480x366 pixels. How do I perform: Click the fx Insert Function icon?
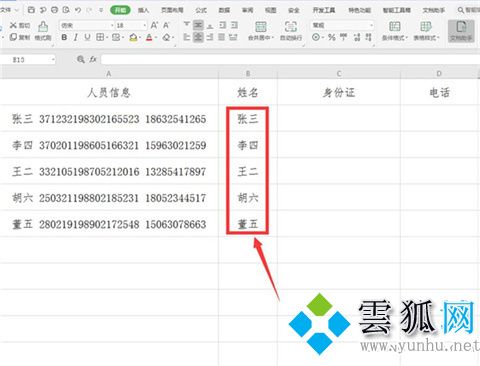93,59
